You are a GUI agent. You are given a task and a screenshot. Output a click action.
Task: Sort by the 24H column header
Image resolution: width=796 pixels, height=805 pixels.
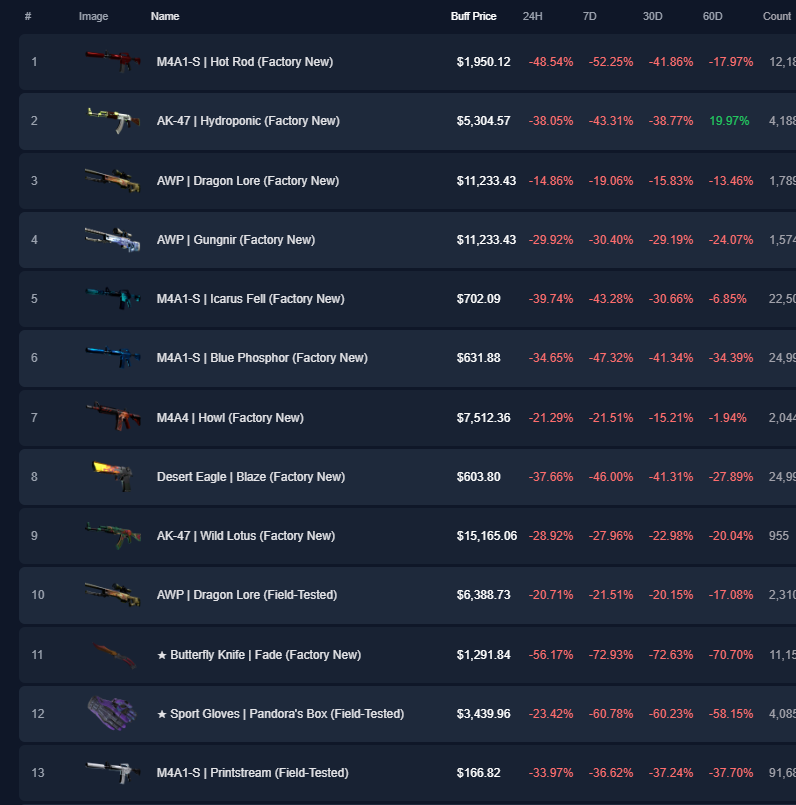(x=533, y=16)
